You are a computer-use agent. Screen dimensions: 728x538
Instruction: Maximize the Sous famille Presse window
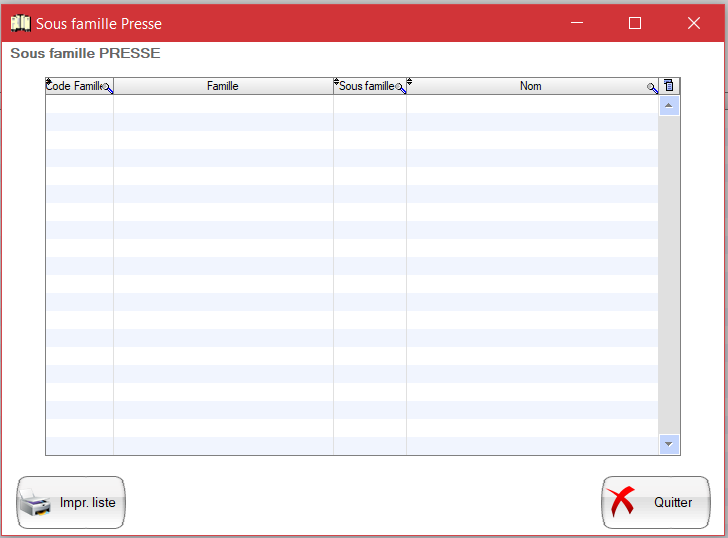pos(634,22)
